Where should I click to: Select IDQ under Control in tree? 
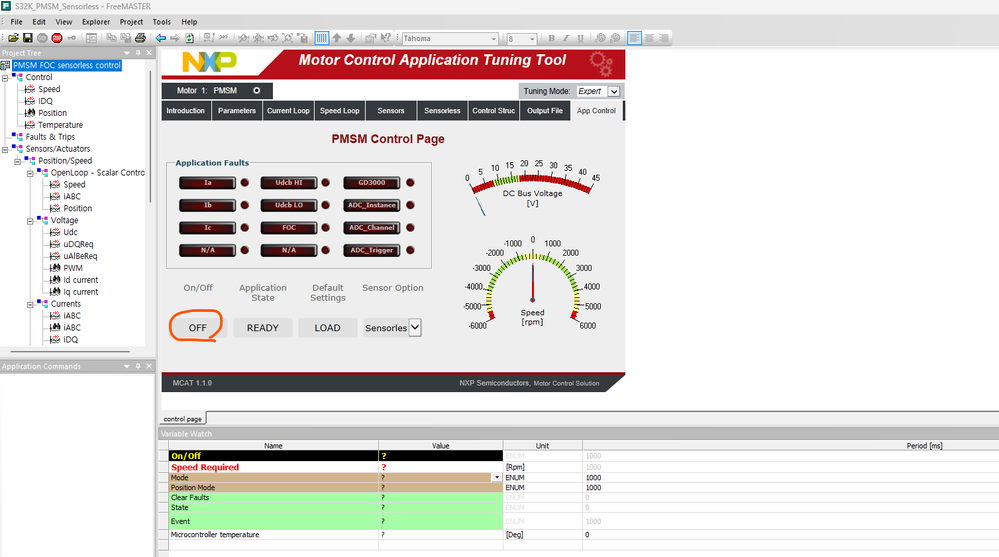pos(45,101)
